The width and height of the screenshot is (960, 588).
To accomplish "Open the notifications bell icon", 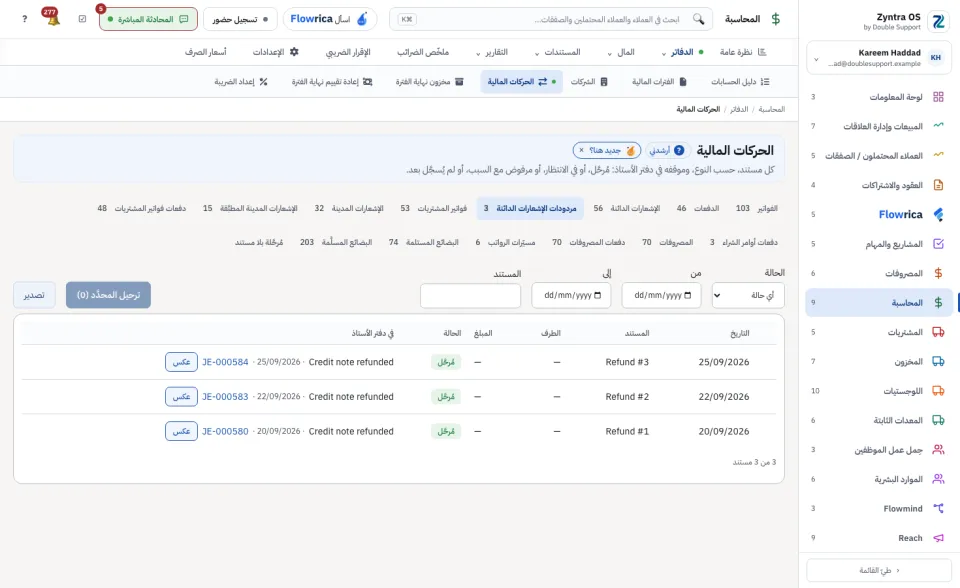I will (52, 18).
